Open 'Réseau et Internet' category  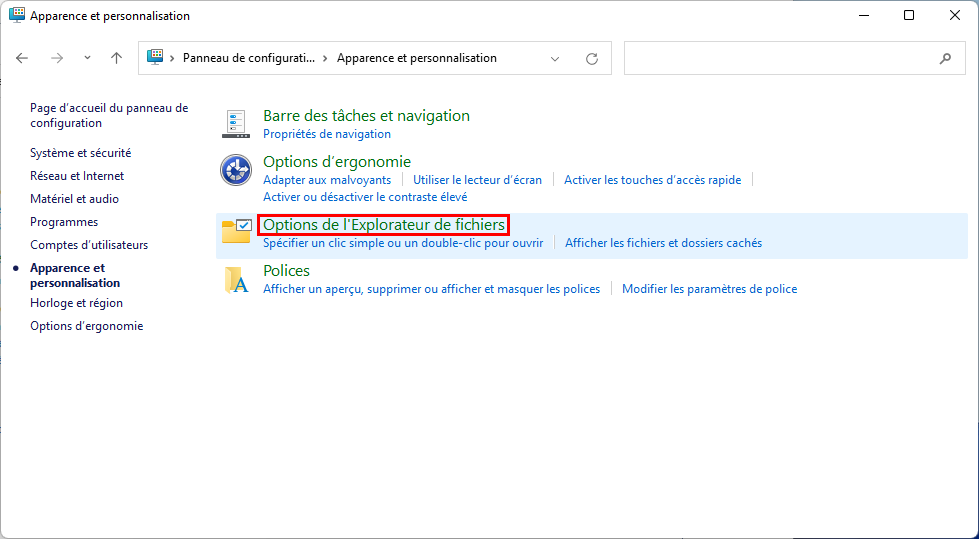point(77,176)
